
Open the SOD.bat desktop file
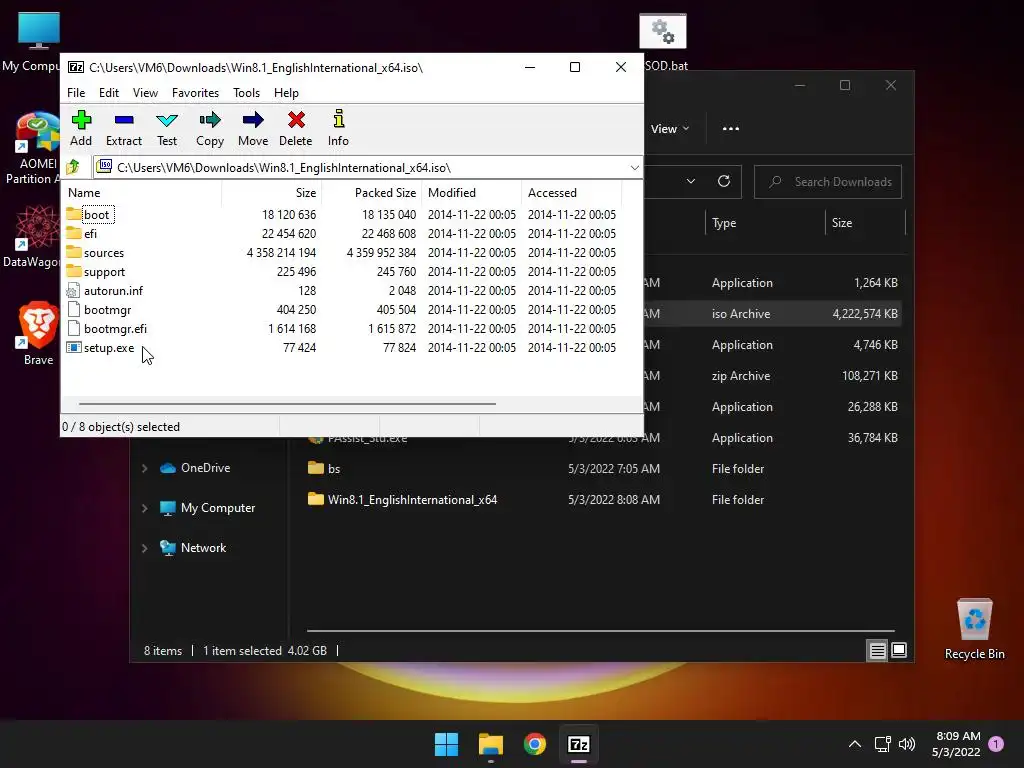coord(663,40)
